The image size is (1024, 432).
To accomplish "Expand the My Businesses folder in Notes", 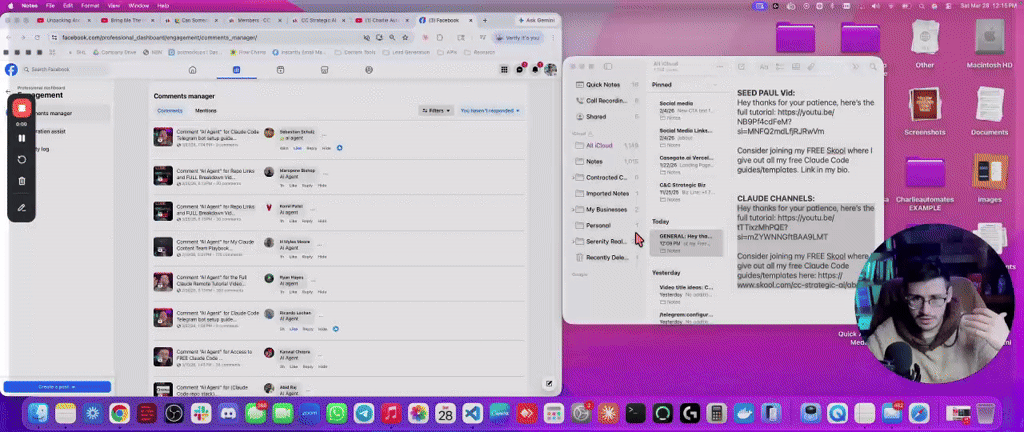I will click(x=573, y=209).
